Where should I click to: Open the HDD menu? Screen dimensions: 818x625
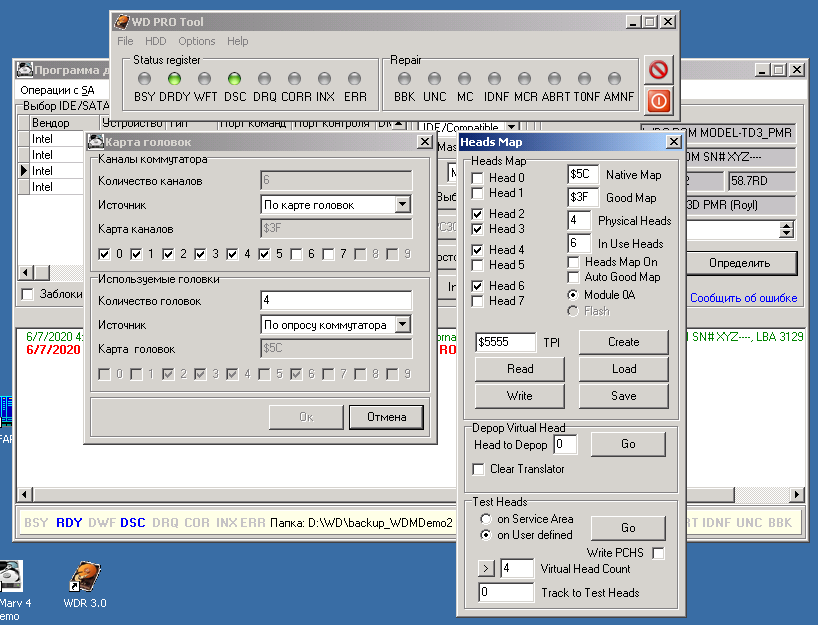tap(155, 41)
